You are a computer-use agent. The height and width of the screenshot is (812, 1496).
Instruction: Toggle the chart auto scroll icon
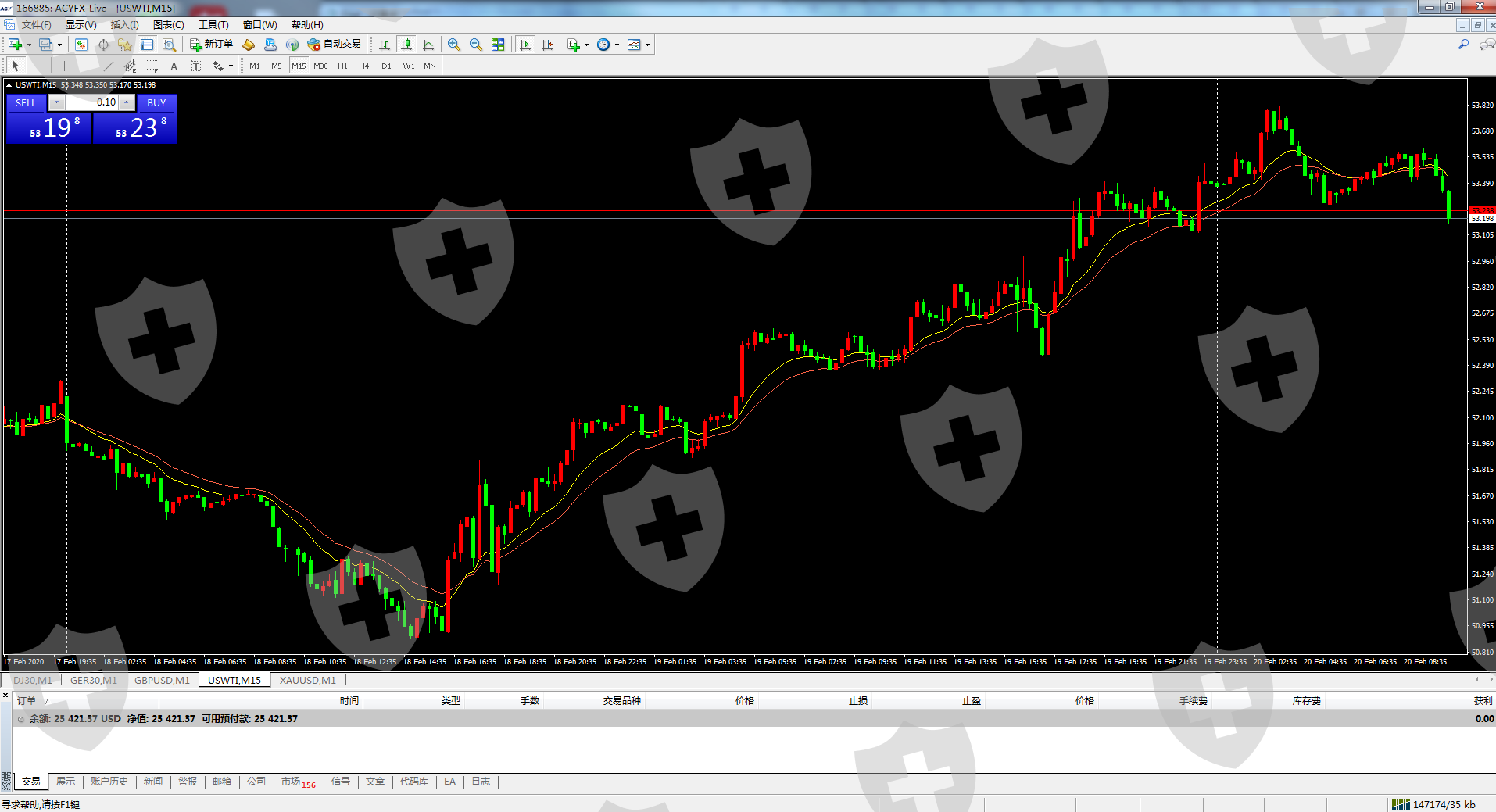tap(525, 45)
